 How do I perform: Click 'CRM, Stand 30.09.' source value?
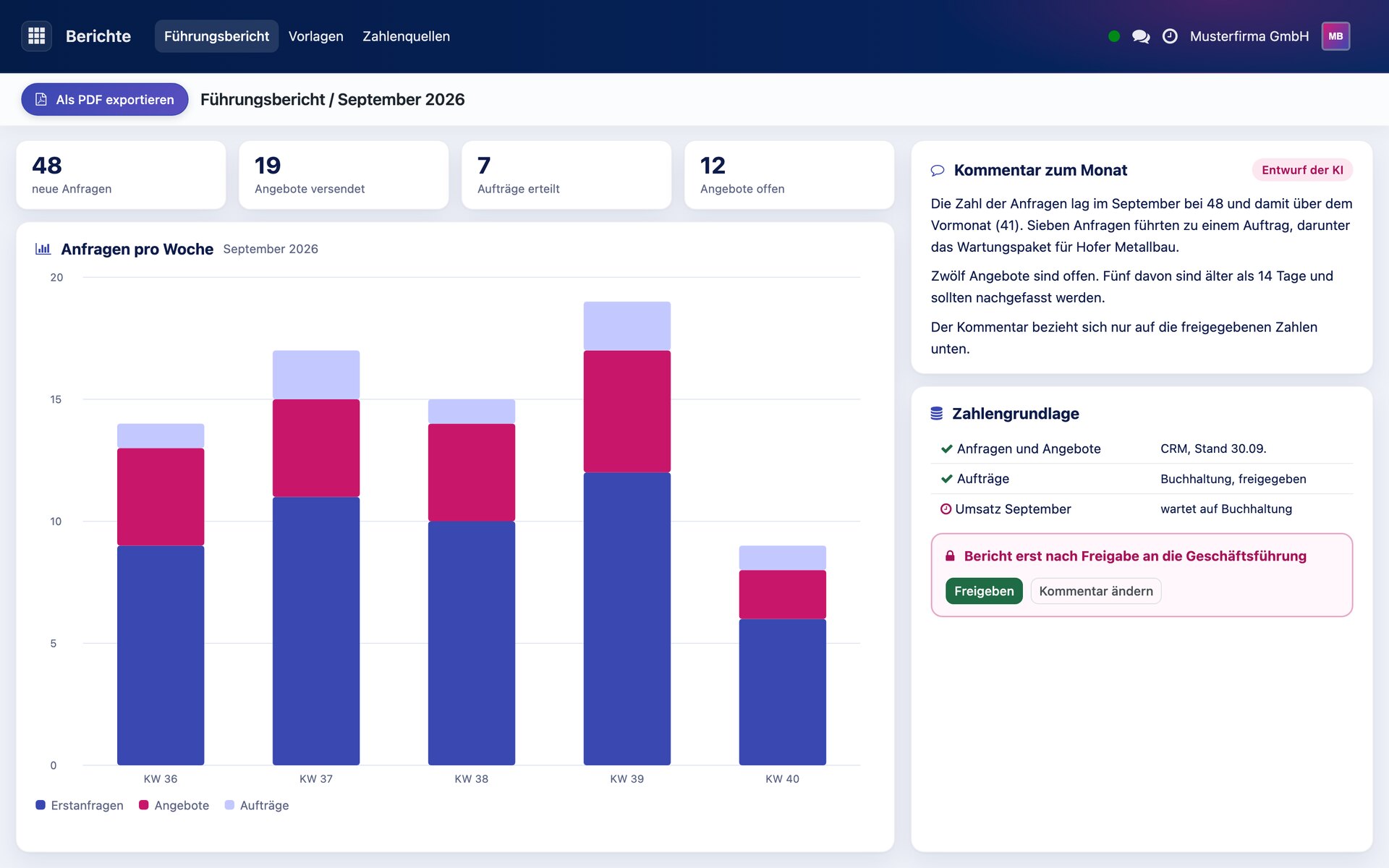click(1213, 448)
